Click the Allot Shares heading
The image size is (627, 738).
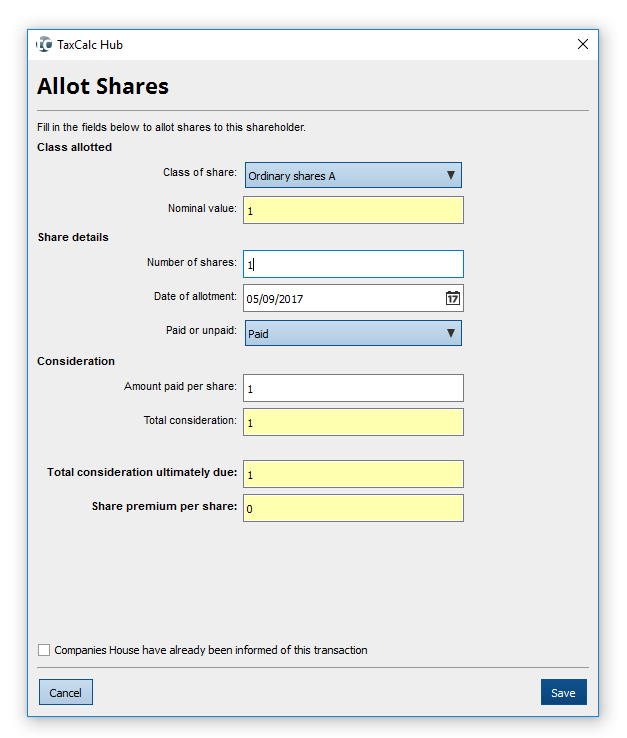pos(103,87)
